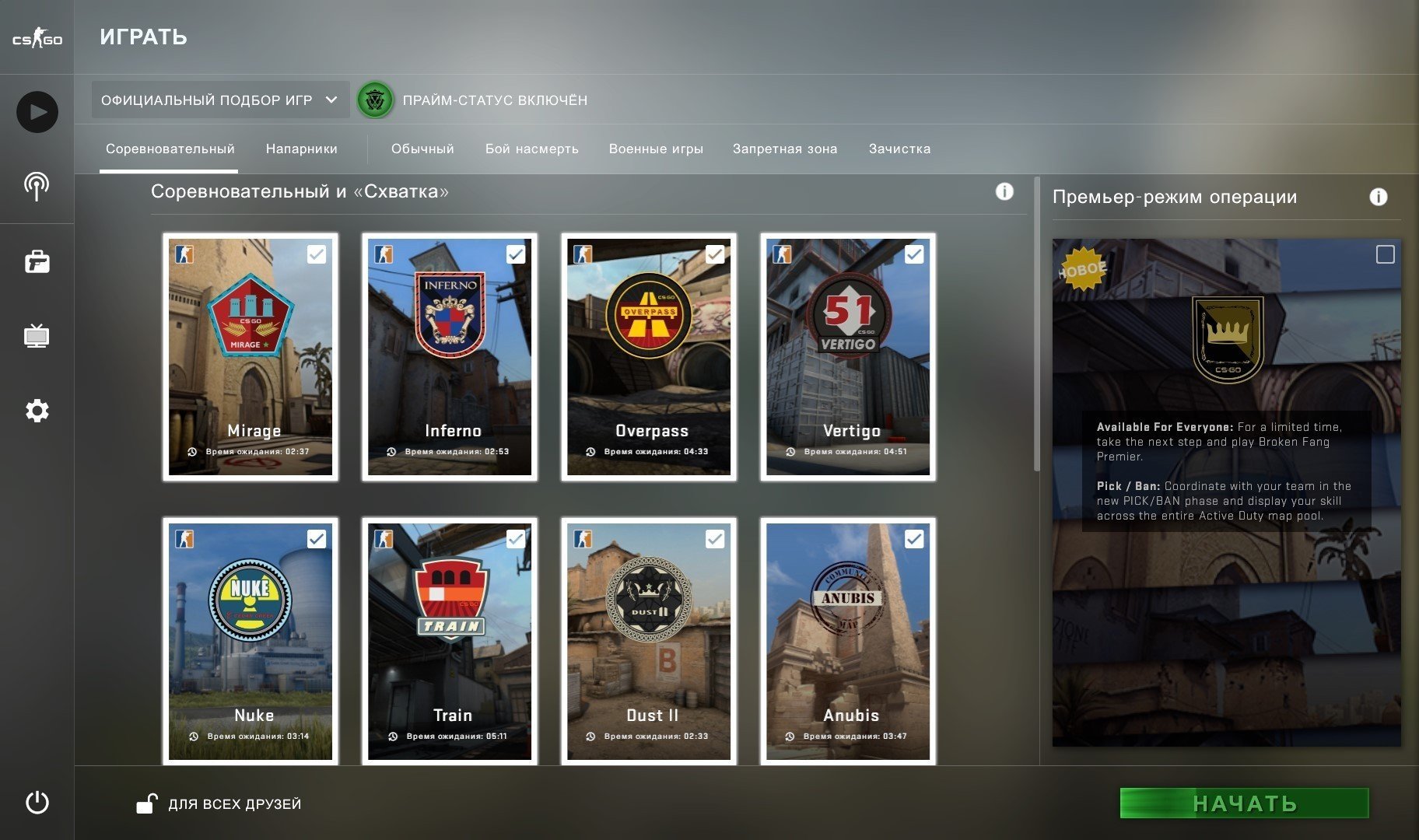Click Train wait time text 05:11
1419x840 pixels.
click(457, 737)
